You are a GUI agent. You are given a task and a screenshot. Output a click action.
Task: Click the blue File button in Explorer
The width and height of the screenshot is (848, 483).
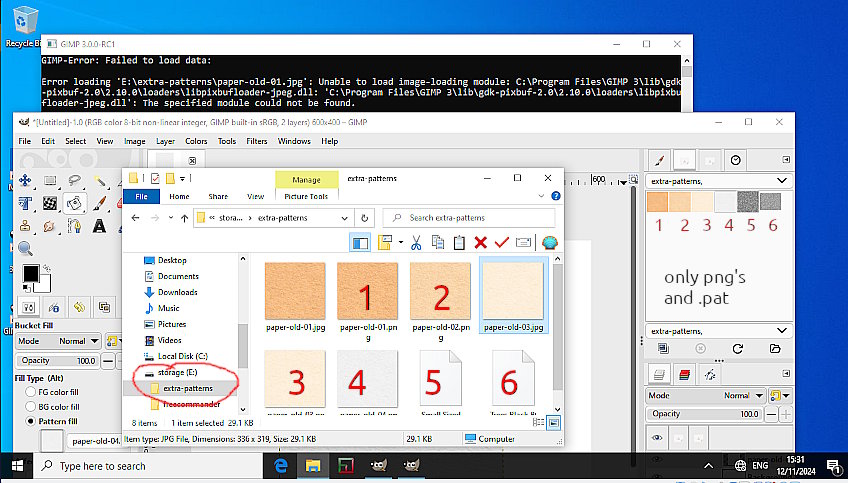pos(141,196)
